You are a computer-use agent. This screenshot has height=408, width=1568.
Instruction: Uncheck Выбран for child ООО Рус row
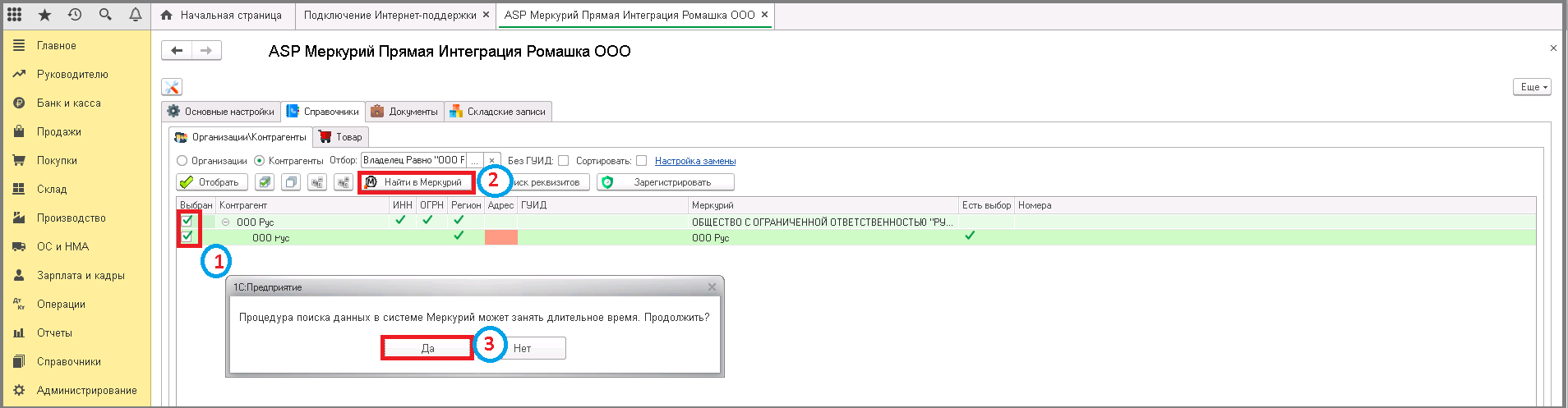click(x=187, y=236)
